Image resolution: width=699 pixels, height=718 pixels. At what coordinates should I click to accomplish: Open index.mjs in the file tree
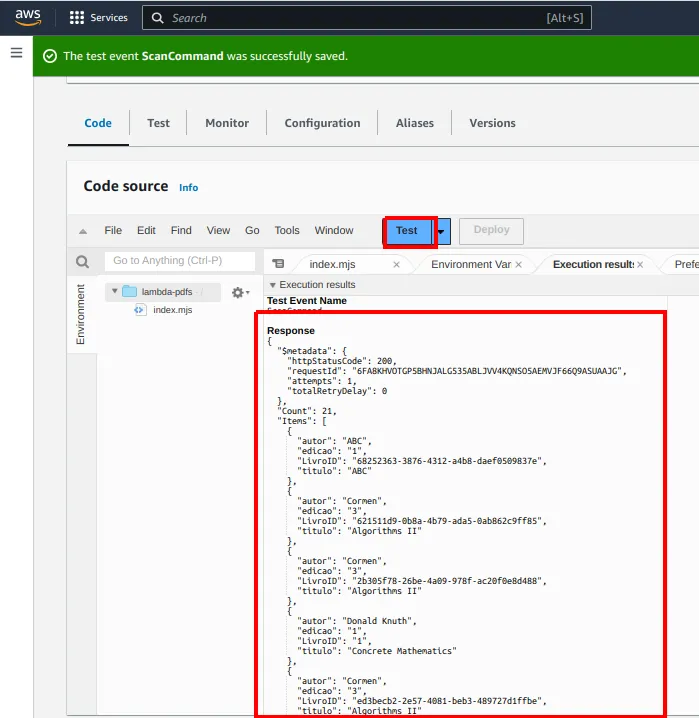[x=173, y=310]
